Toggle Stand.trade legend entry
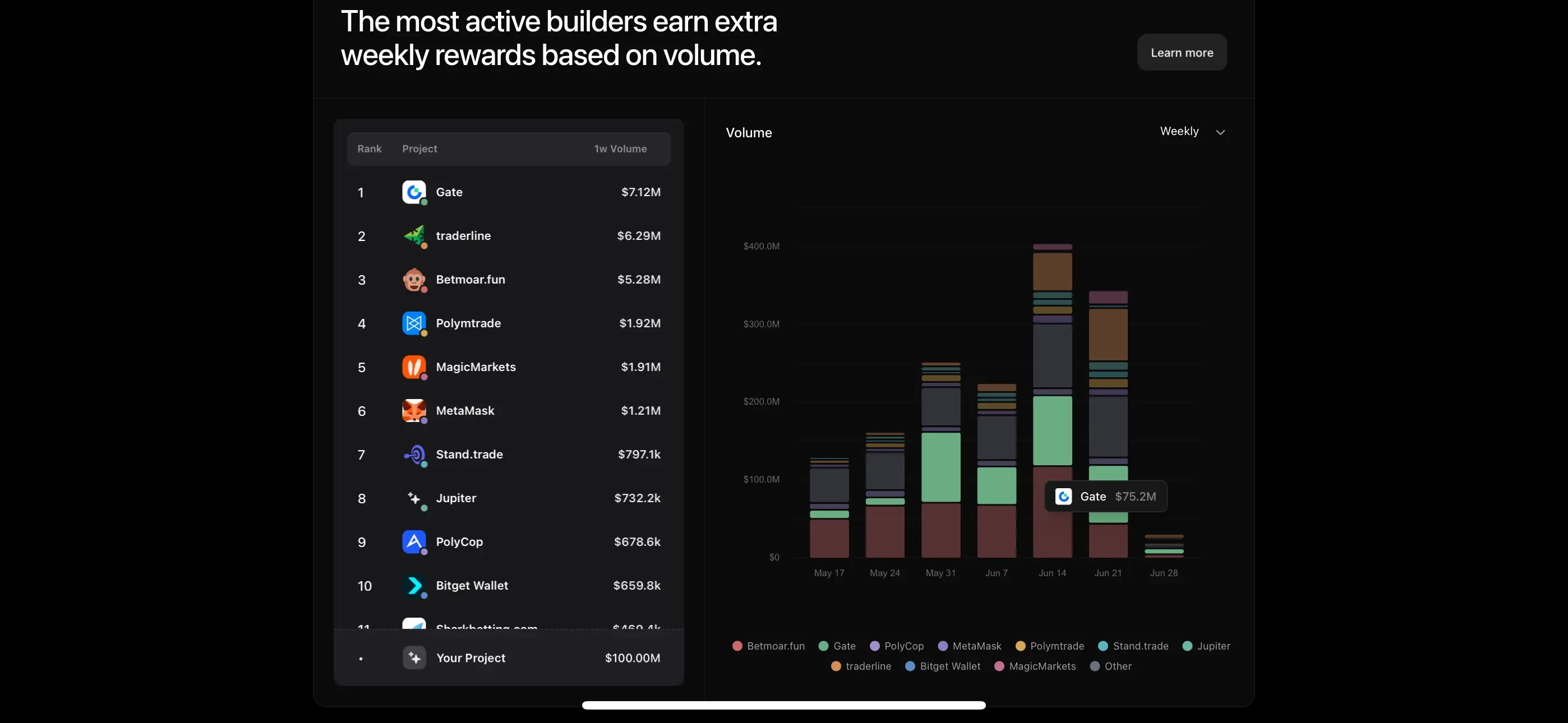The width and height of the screenshot is (1568, 723). [1133, 646]
